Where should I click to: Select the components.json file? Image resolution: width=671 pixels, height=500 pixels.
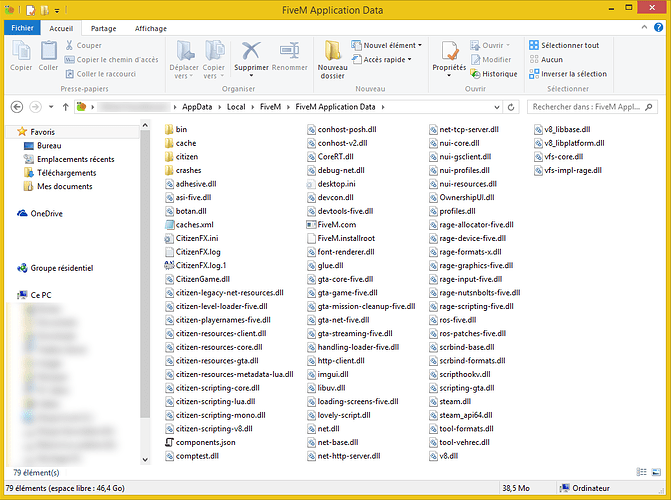200,442
